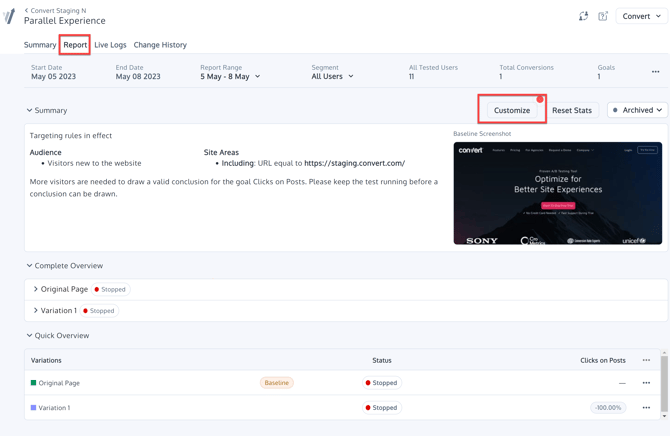This screenshot has height=436, width=670.
Task: Open the Archived status dropdown
Action: tap(637, 110)
